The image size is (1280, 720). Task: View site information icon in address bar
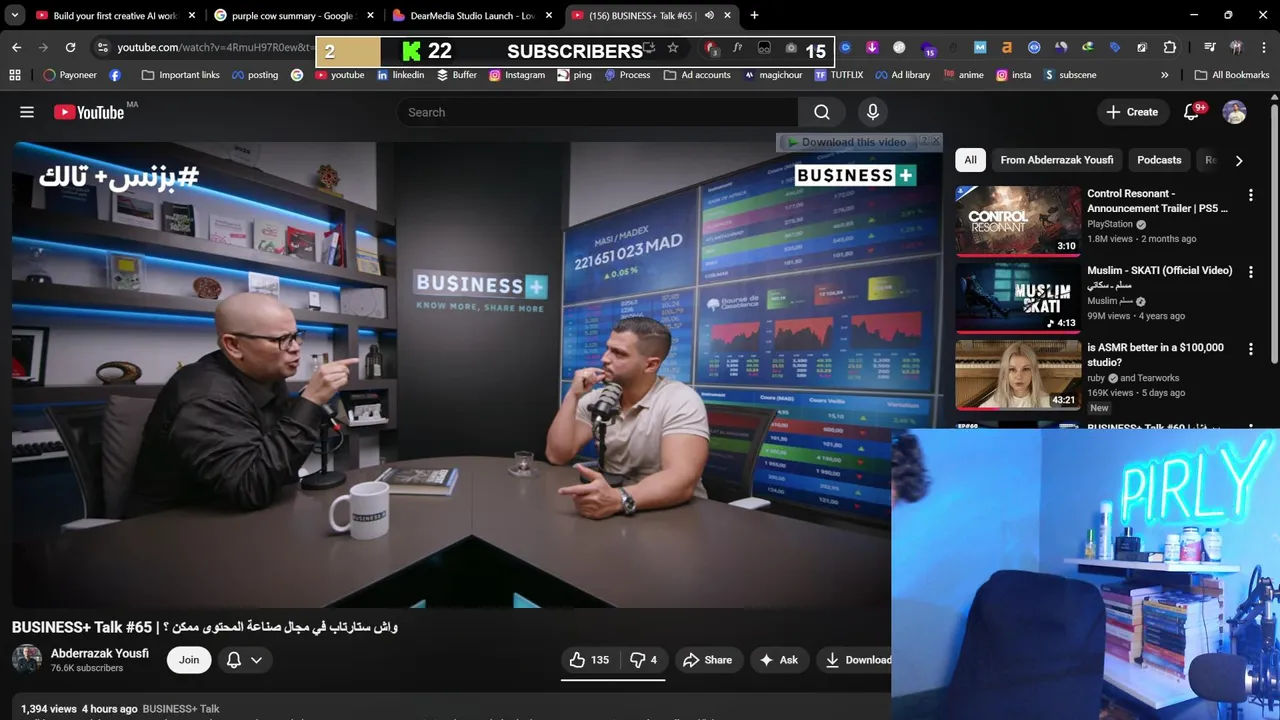[102, 47]
